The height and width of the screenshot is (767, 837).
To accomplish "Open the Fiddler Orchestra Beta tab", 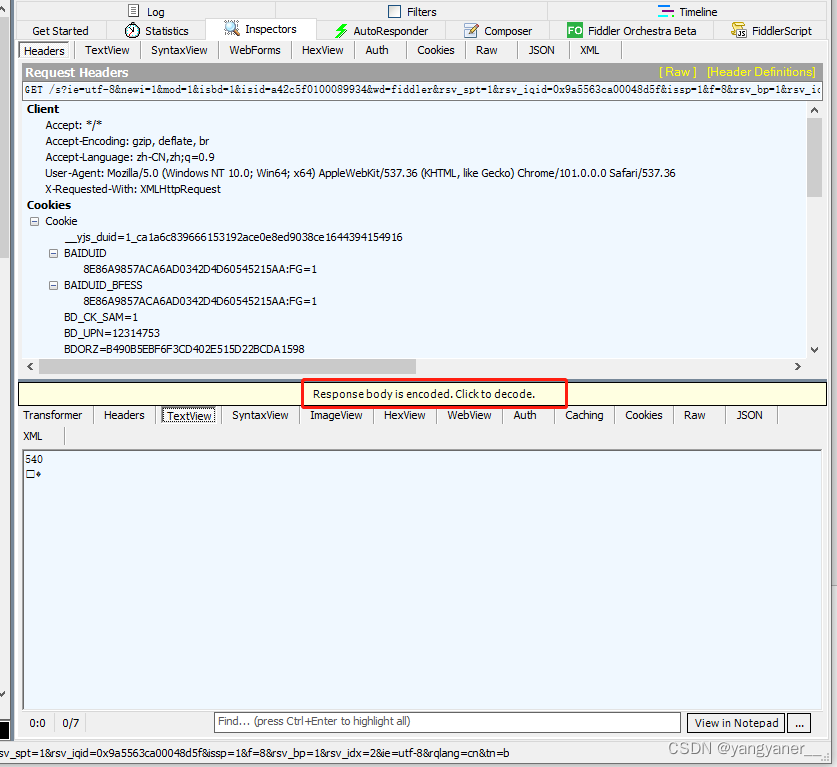I will coord(631,31).
